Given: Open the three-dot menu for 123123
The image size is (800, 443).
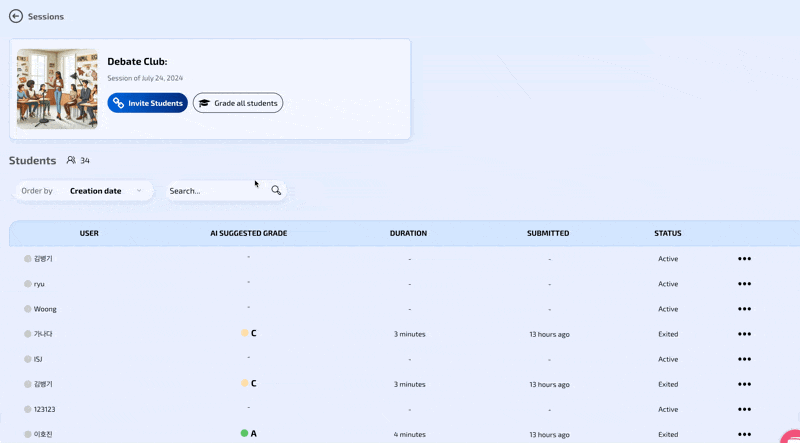Looking at the screenshot, I should 744,409.
